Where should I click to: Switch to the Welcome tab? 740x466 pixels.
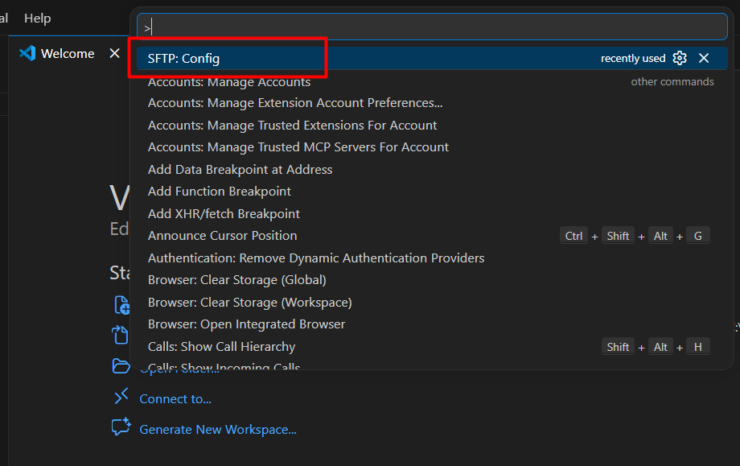(x=67, y=54)
